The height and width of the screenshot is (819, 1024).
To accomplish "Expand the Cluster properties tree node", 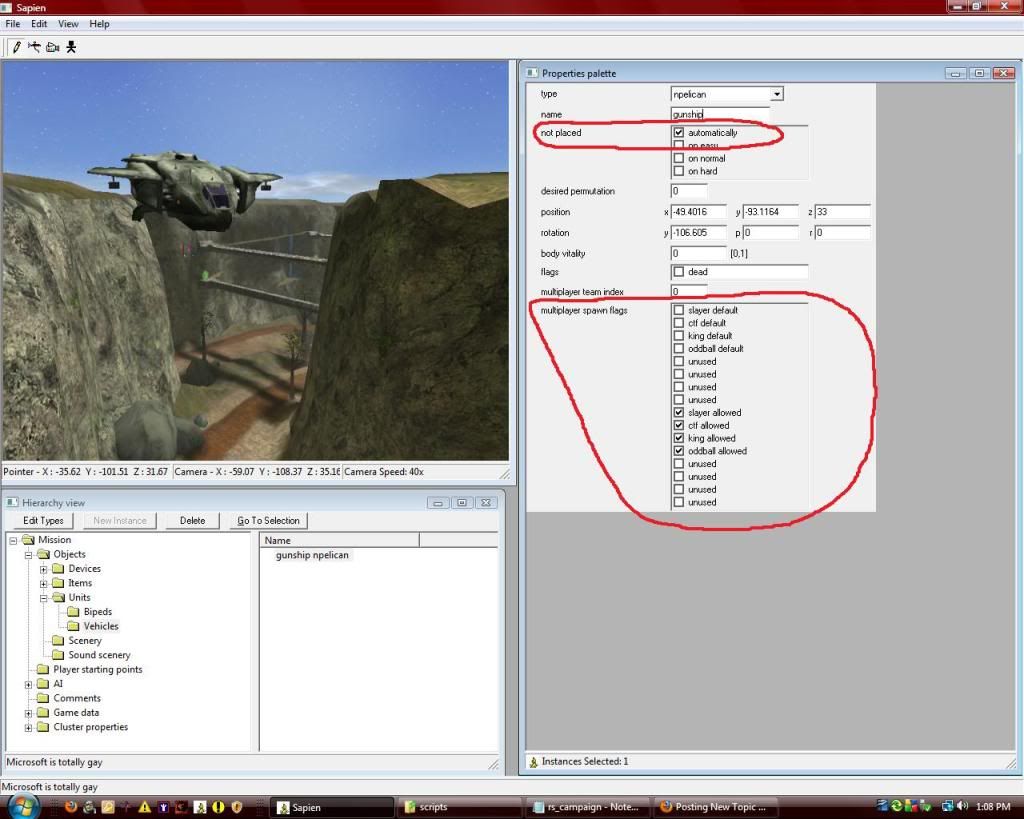I will pos(28,728).
